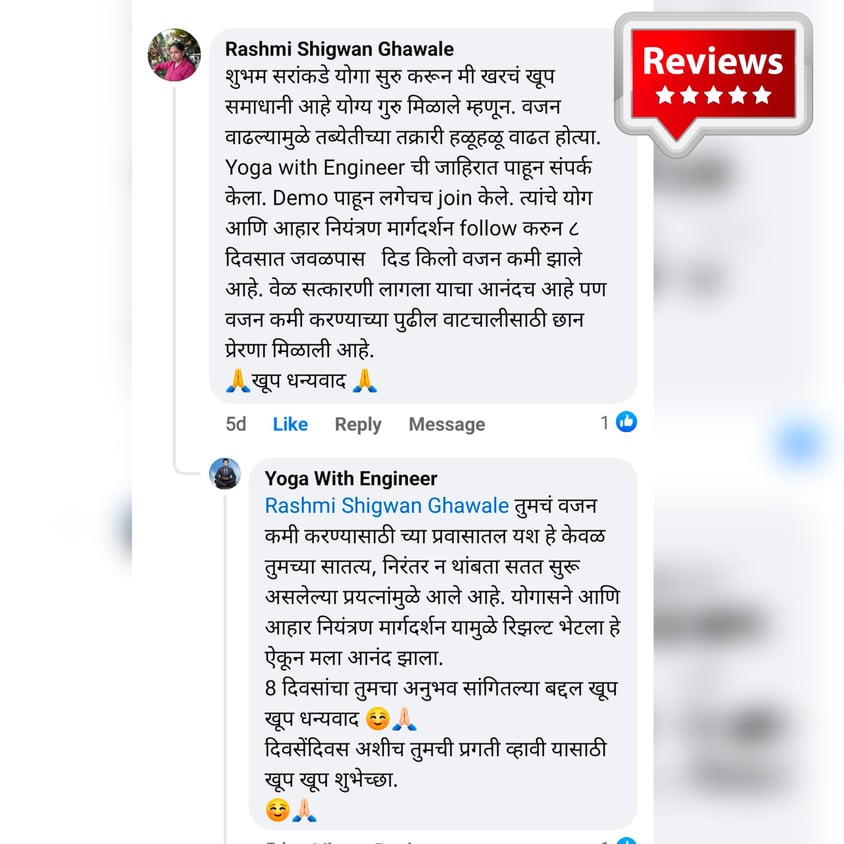Open Yoga With Engineer page name
Viewport: 844px width, 844px height.
[351, 479]
